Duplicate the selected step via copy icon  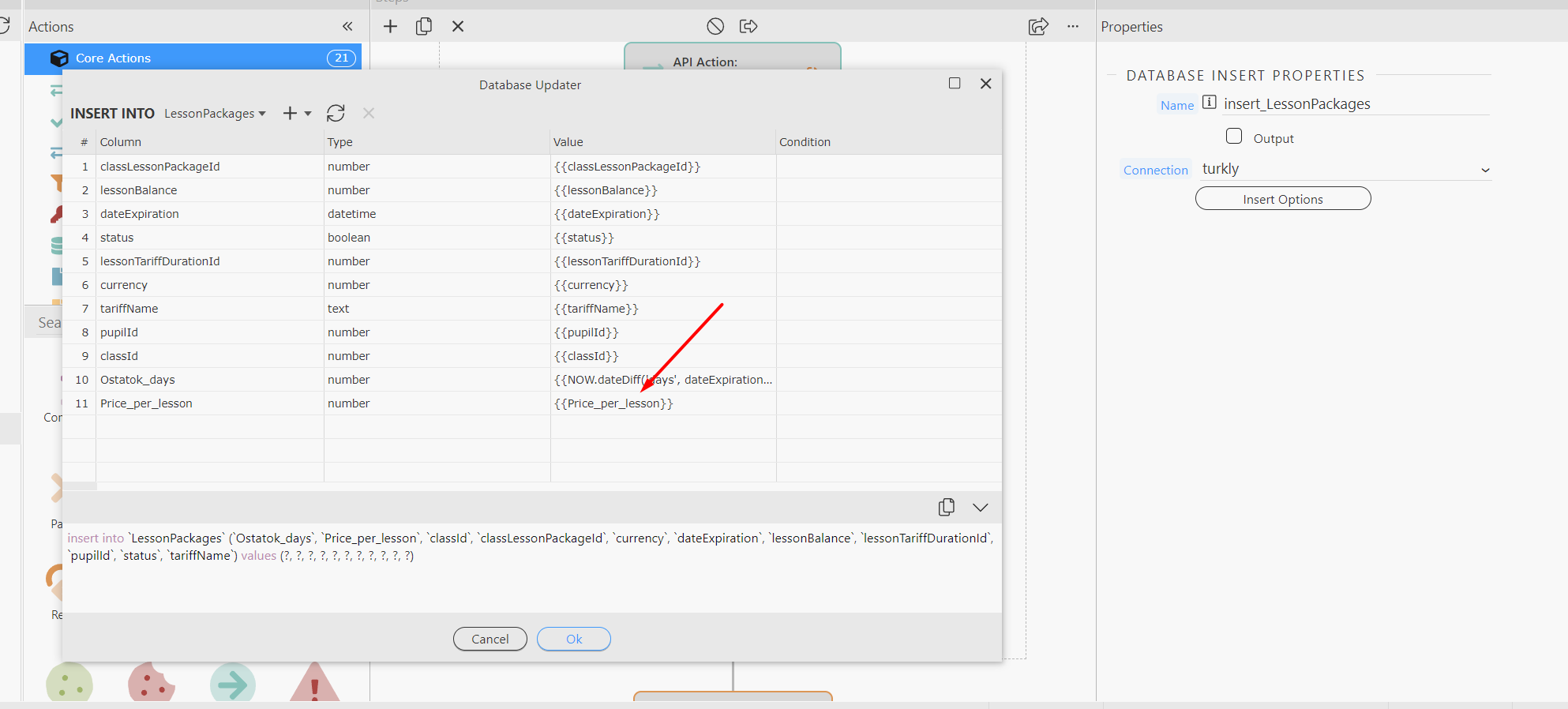424,27
